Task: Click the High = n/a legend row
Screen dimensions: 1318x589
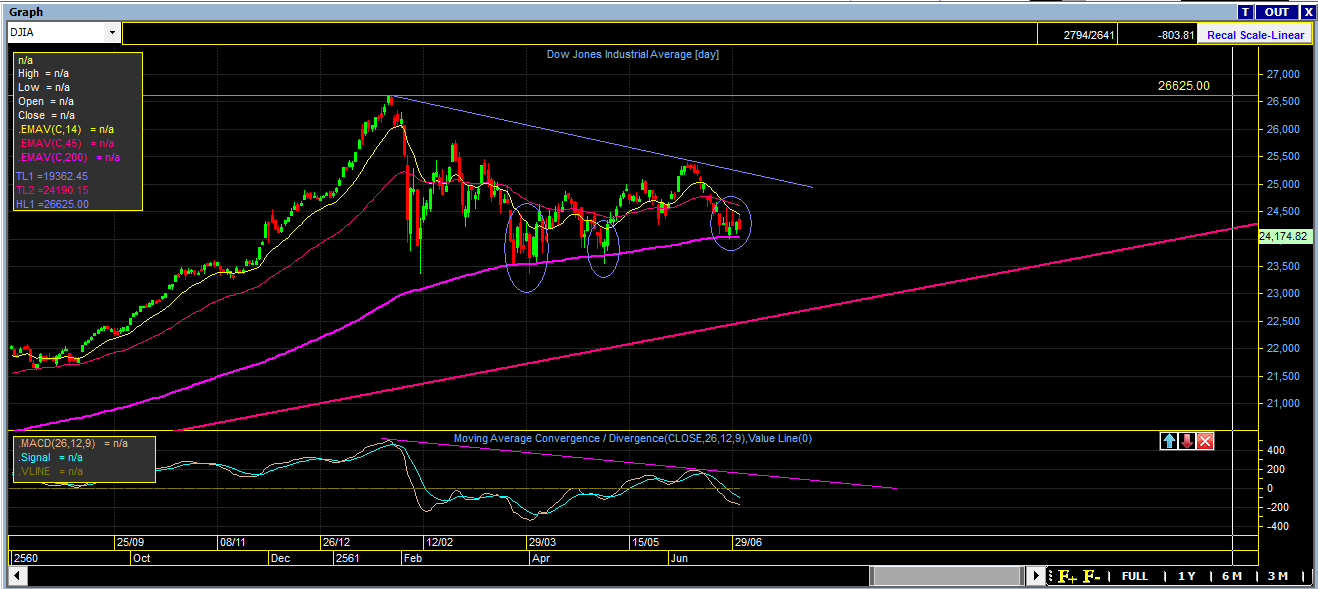Action: coord(43,73)
